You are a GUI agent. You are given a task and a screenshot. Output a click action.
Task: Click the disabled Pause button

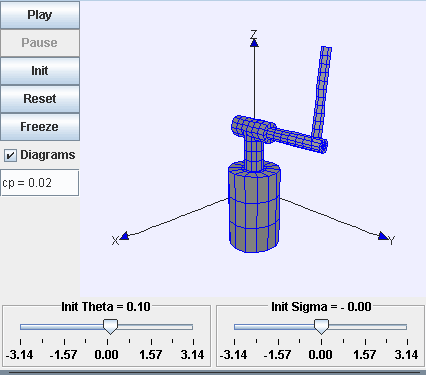click(x=40, y=43)
